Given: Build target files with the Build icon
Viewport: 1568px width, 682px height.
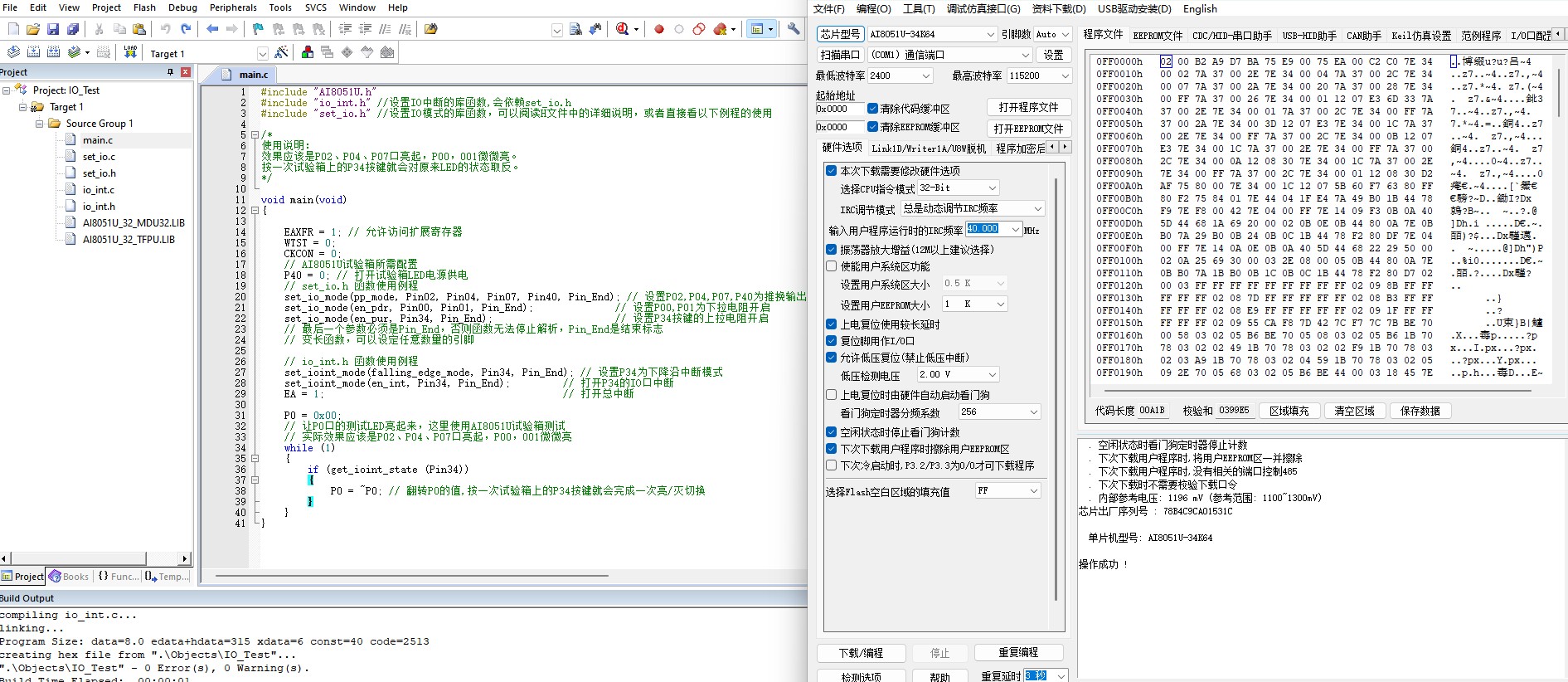Looking at the screenshot, I should click(33, 52).
